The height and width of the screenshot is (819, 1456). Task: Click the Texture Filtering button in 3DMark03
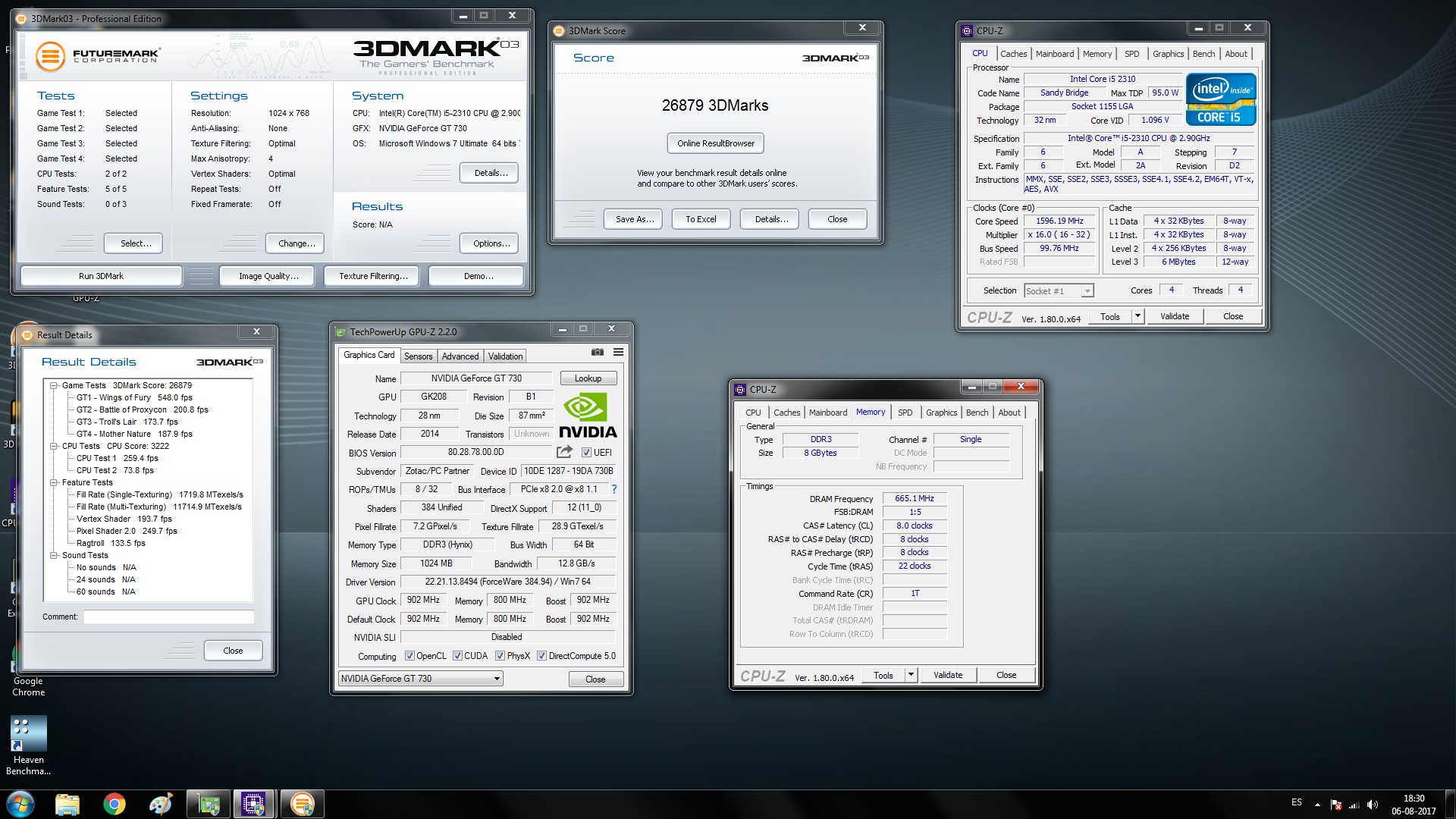(373, 276)
